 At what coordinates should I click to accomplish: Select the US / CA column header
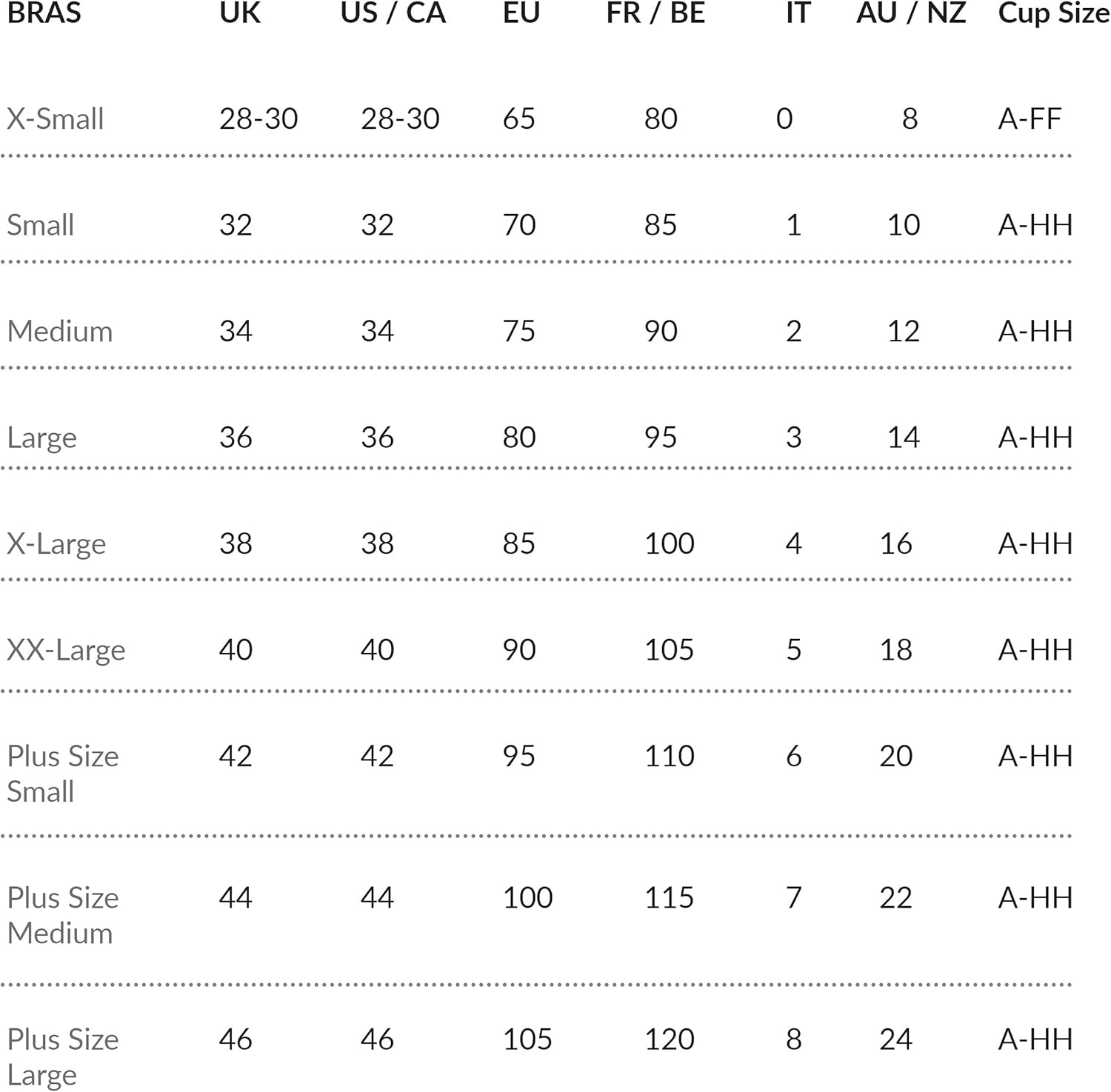click(393, 13)
